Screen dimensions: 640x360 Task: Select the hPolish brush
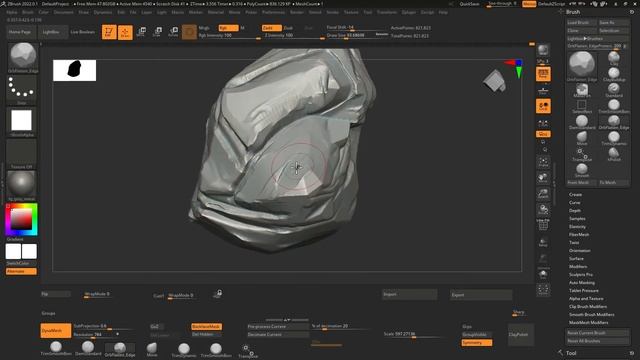point(614,155)
